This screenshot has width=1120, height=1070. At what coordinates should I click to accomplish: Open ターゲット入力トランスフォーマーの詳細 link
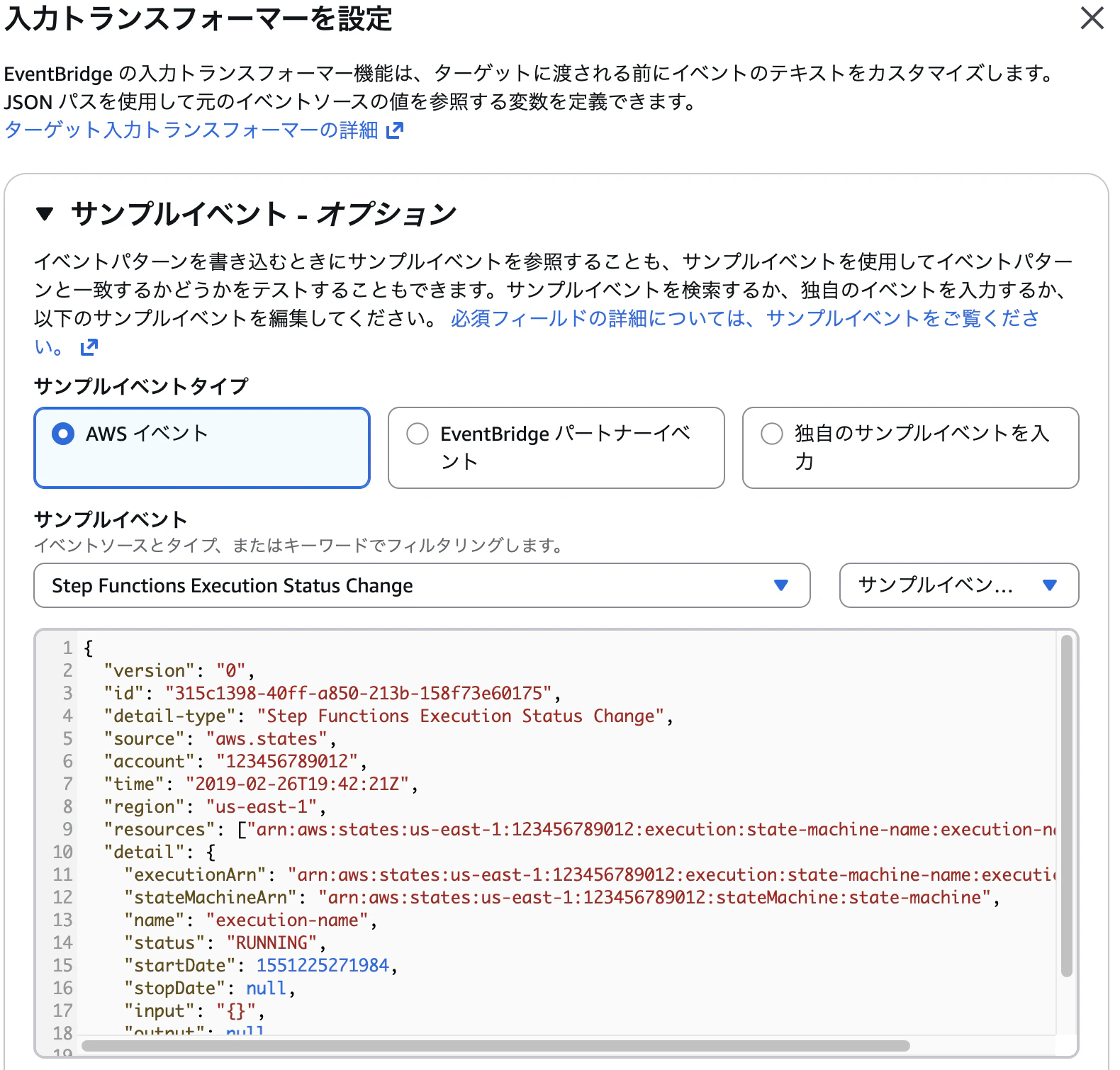[191, 130]
